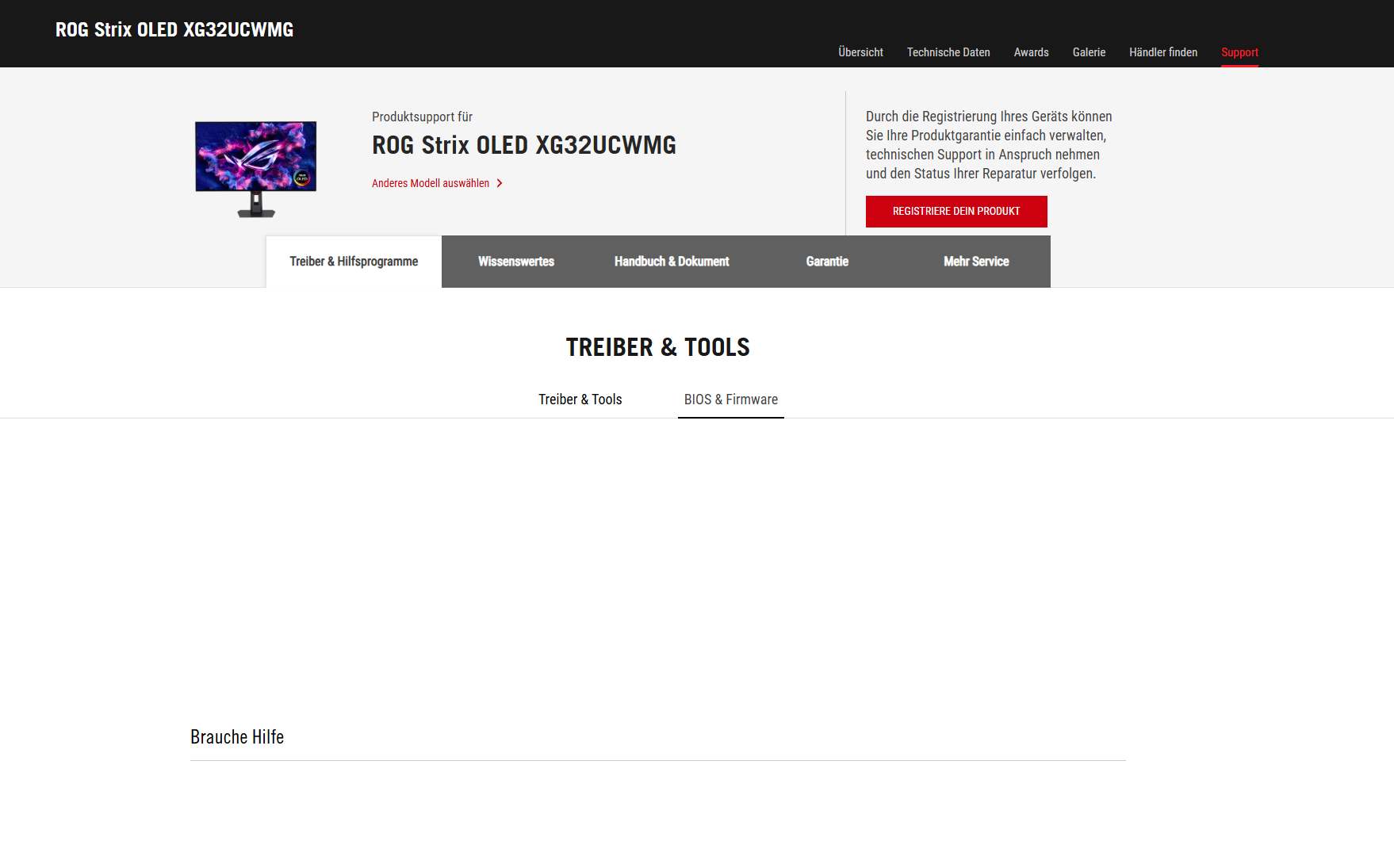Open the Galerie navigation link
Image resolution: width=1394 pixels, height=868 pixels.
[1089, 52]
